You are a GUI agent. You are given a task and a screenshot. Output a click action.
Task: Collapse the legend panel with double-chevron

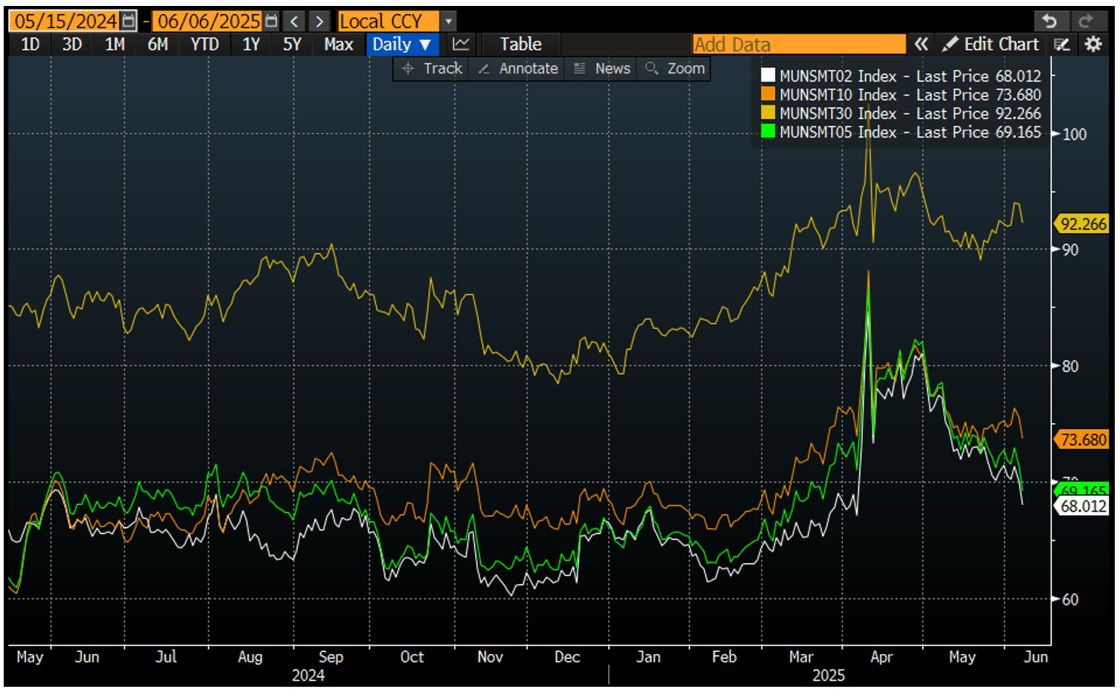pyautogui.click(x=921, y=44)
